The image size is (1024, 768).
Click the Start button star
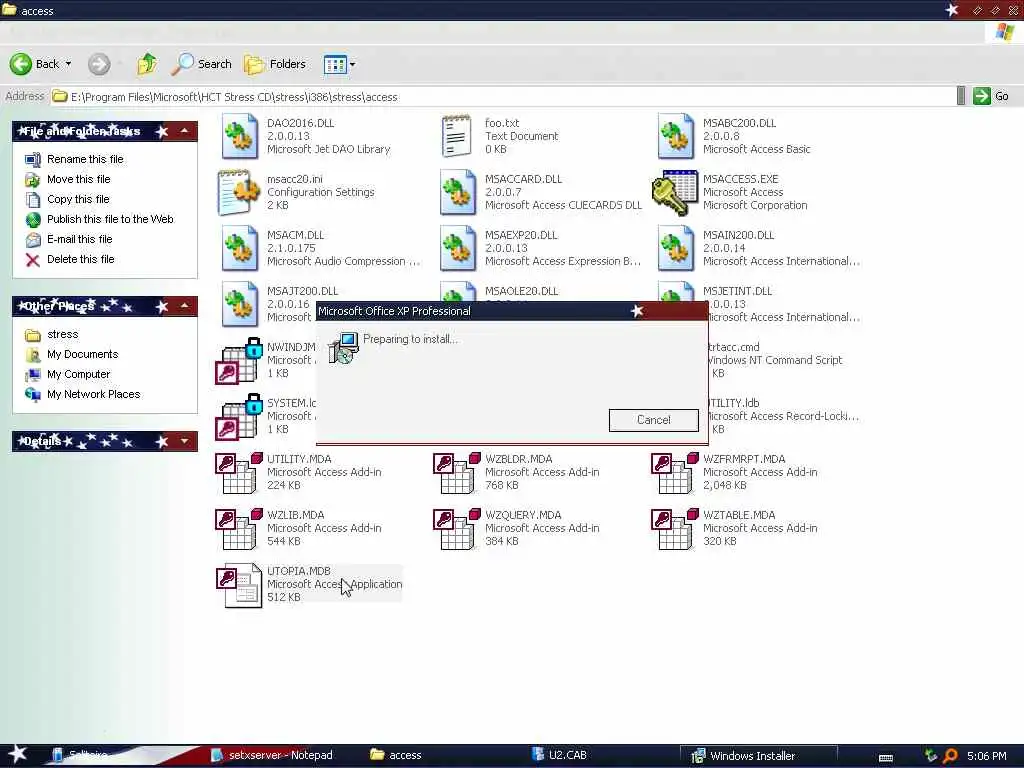point(18,754)
